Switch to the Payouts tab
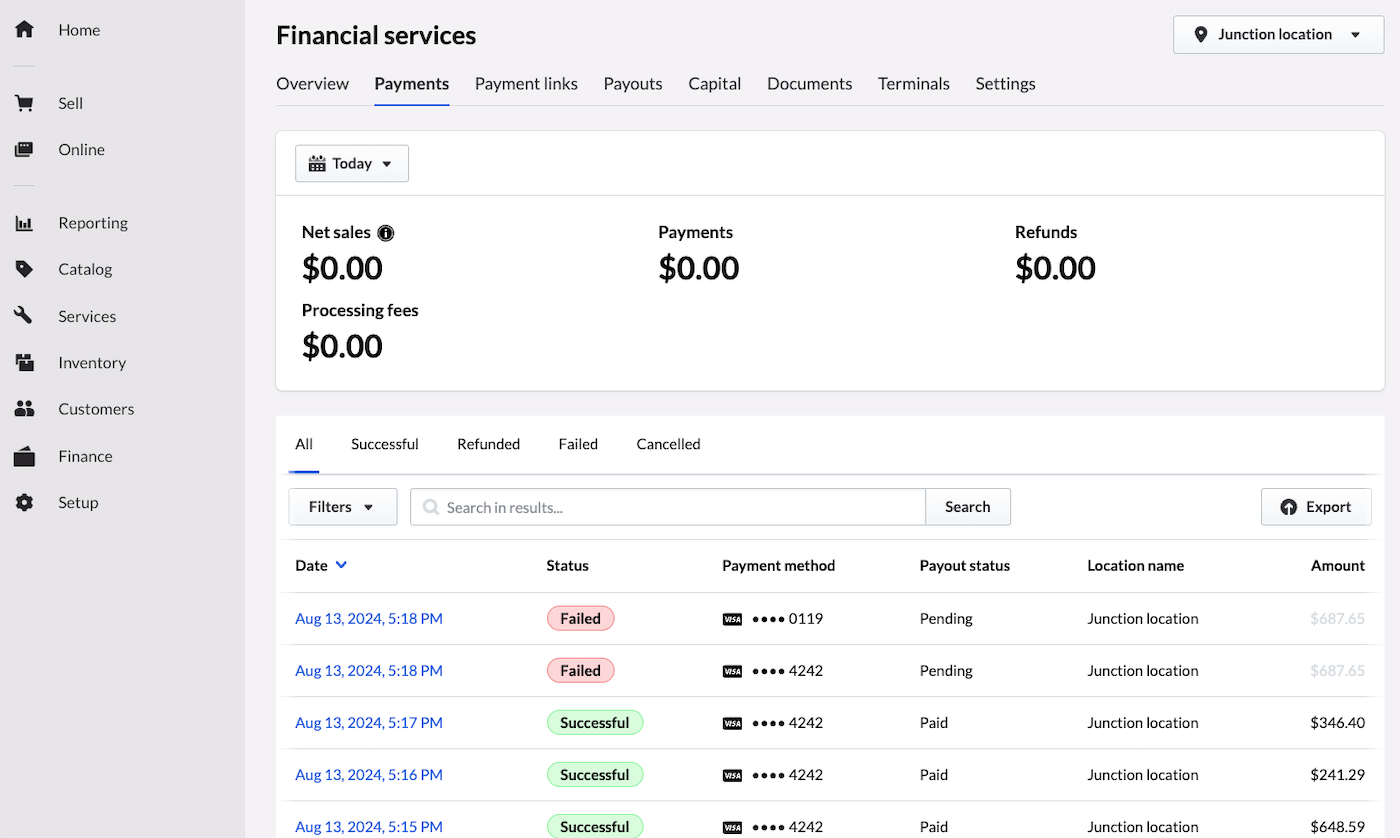 pyautogui.click(x=632, y=84)
